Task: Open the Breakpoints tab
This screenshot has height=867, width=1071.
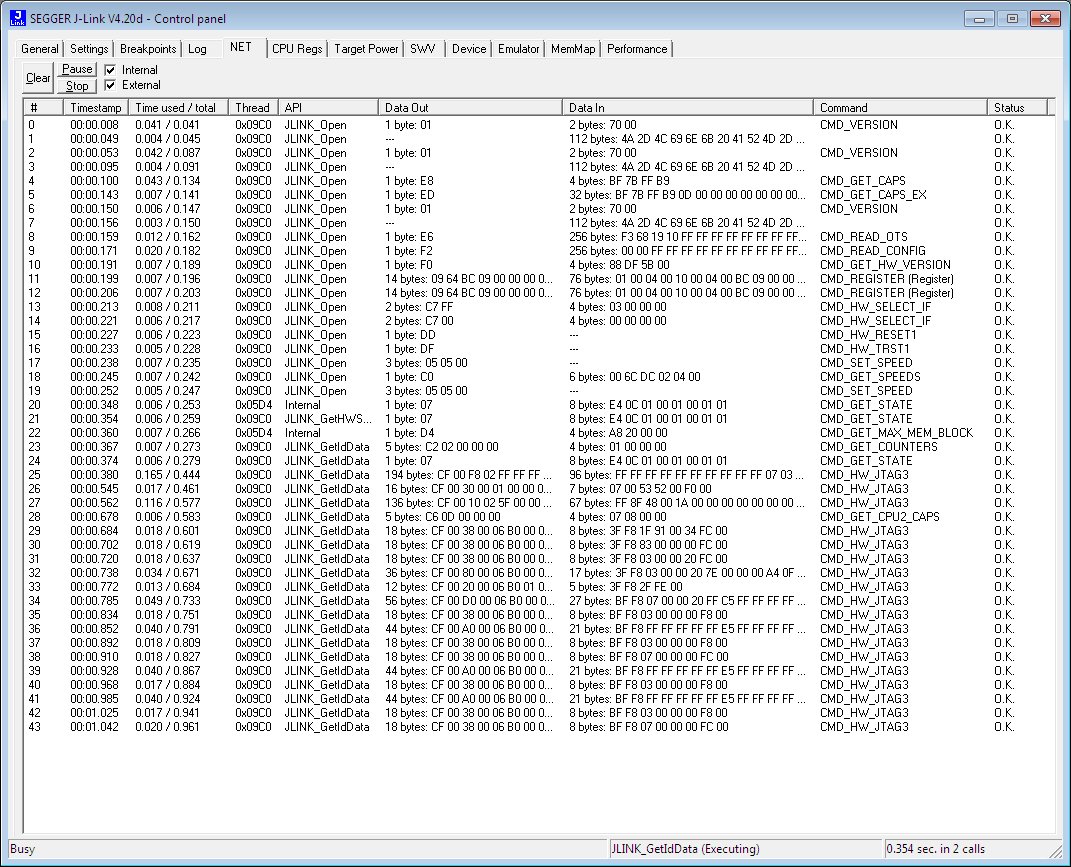Action: [148, 49]
